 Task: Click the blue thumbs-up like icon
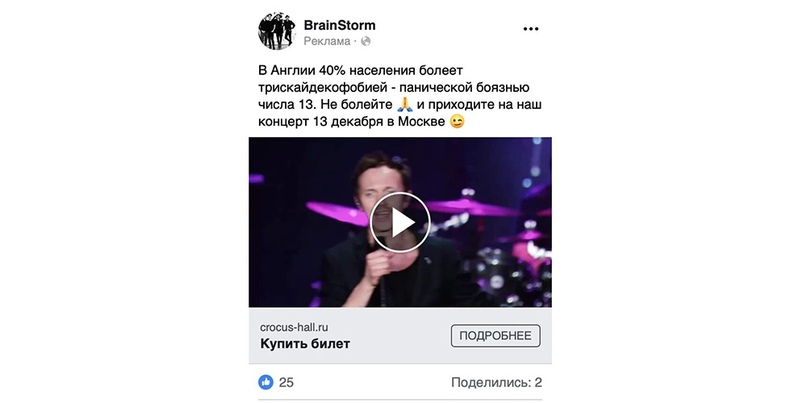pos(266,382)
